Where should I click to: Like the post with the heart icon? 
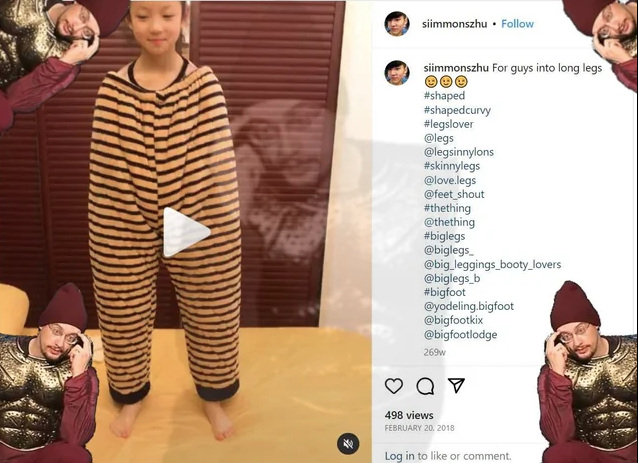pos(394,386)
